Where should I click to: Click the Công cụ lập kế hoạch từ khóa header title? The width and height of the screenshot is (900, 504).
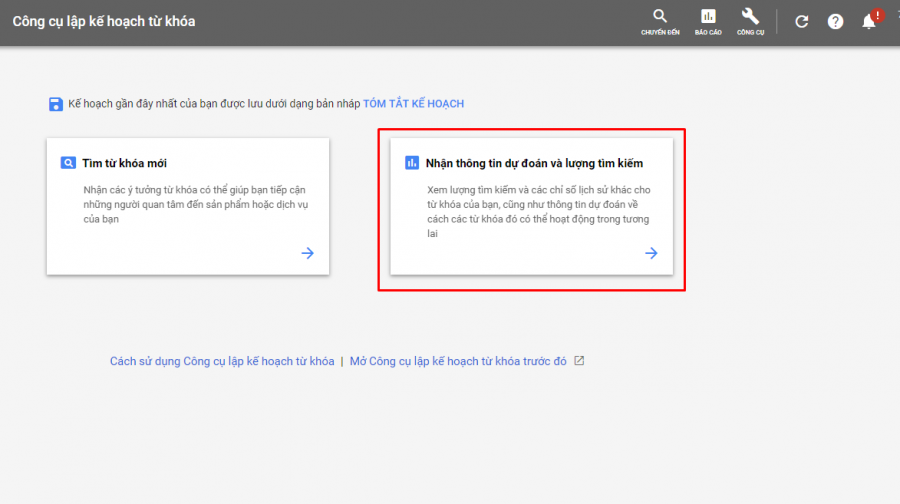point(103,22)
